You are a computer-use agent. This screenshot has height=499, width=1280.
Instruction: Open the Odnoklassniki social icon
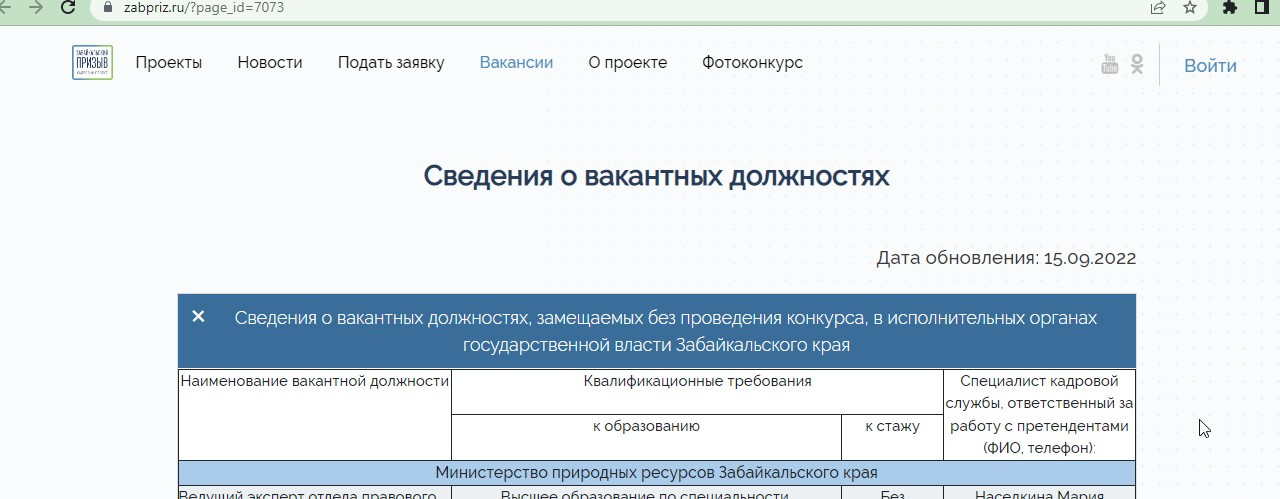1137,65
